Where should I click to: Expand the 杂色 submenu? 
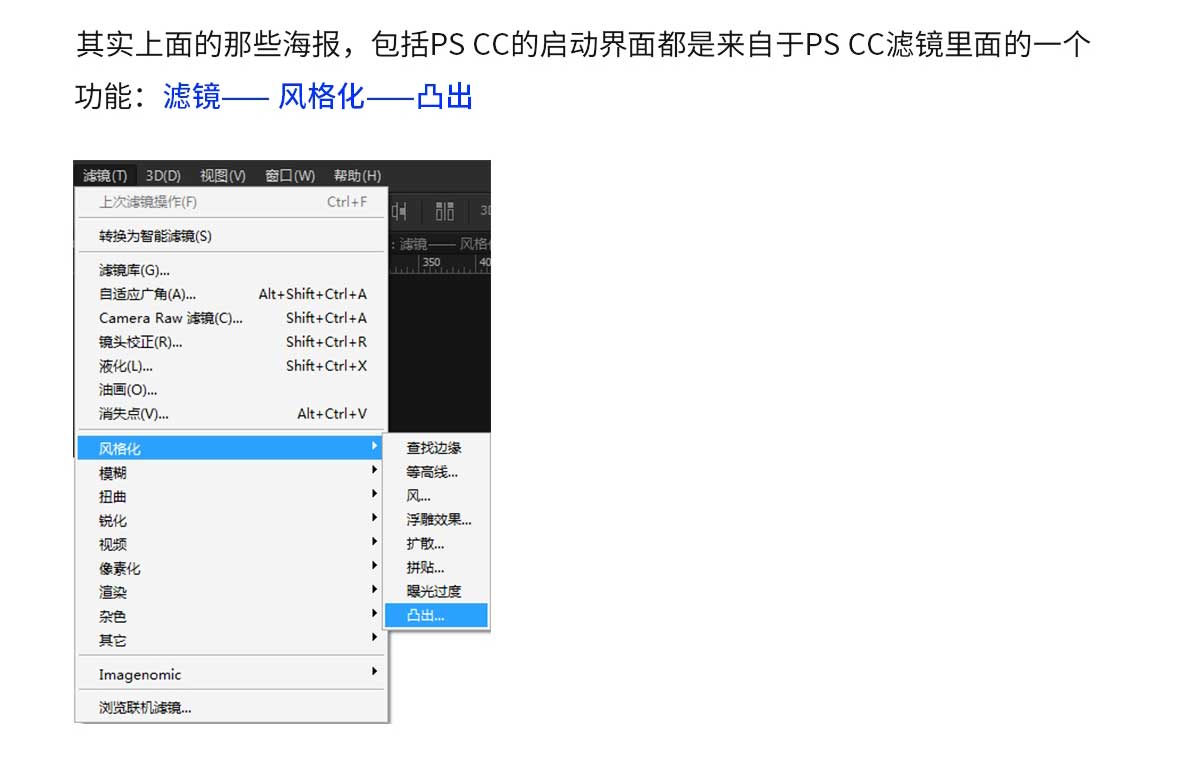pos(232,616)
